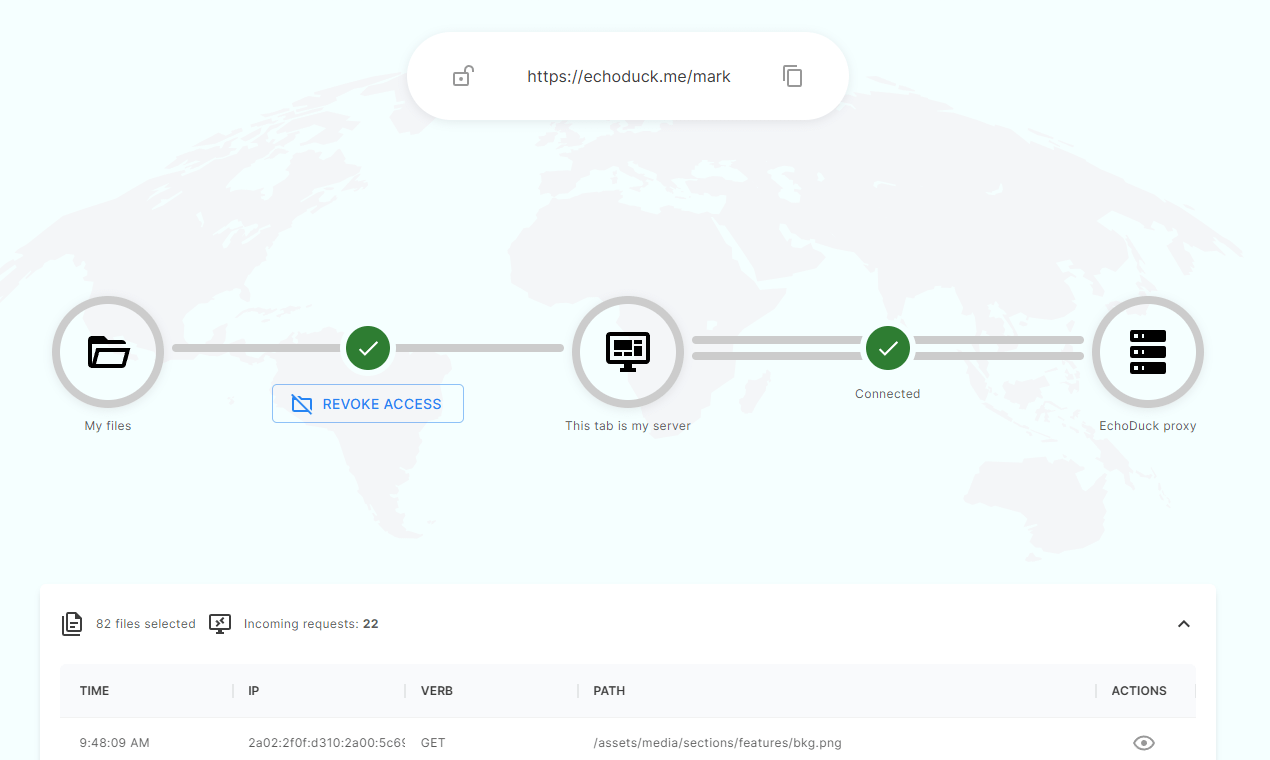Click the EchoDuck proxy server icon
This screenshot has width=1270, height=760.
[x=1147, y=352]
